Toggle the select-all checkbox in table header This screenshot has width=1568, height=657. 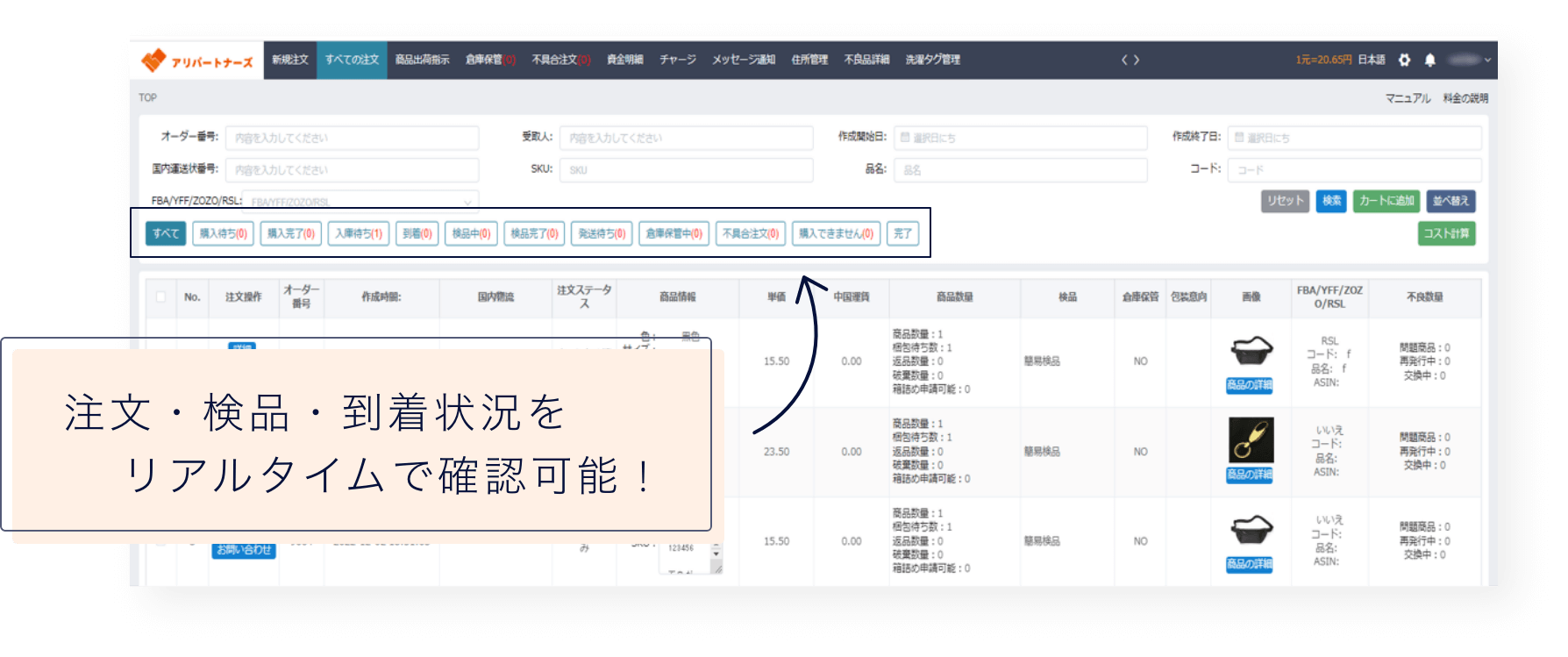coord(160,296)
